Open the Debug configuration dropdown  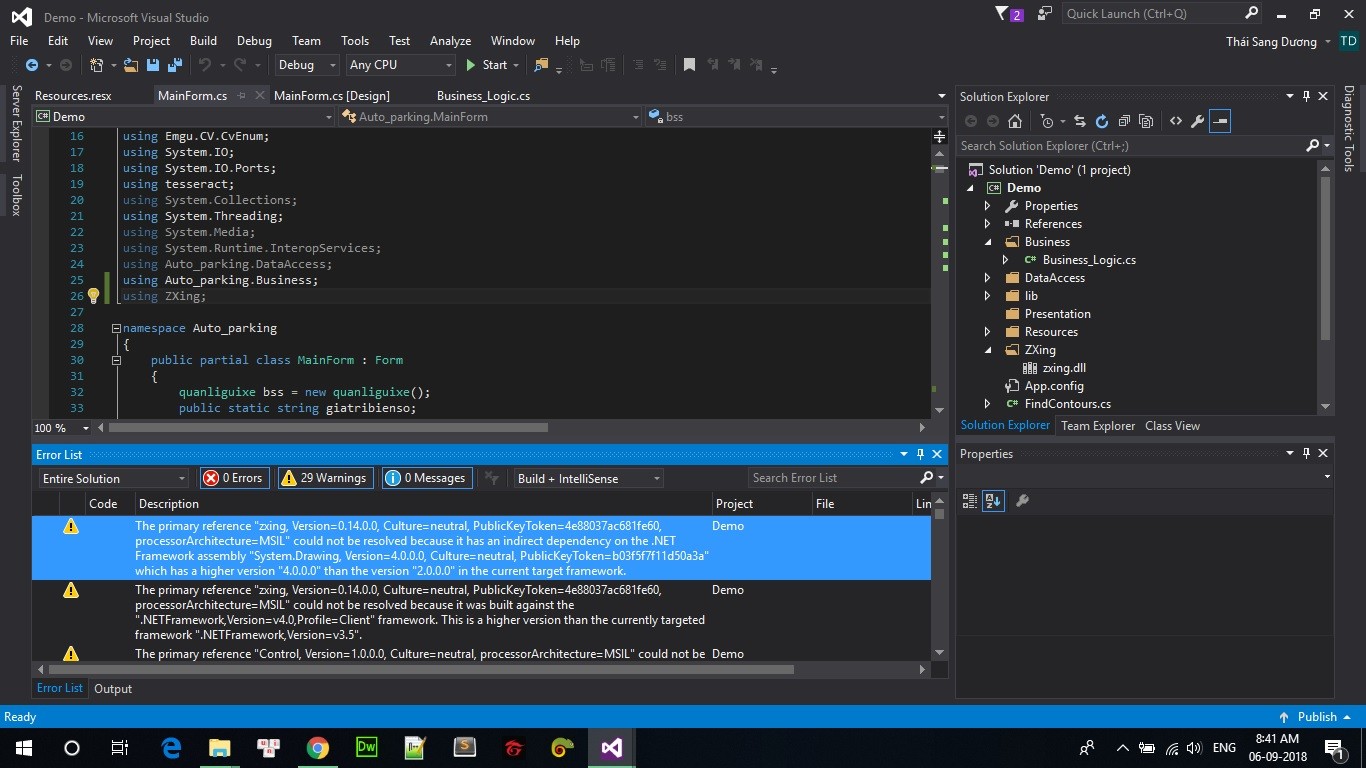(x=308, y=65)
